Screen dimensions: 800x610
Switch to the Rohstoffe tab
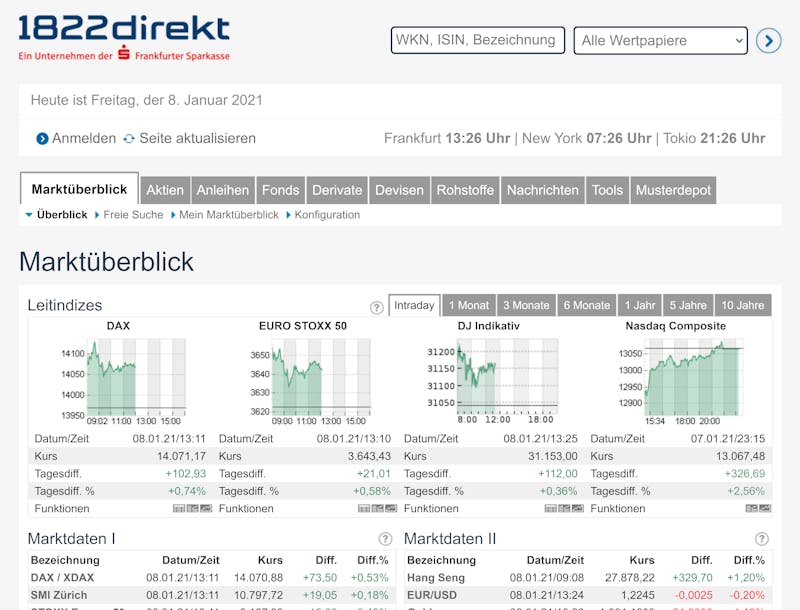point(465,190)
